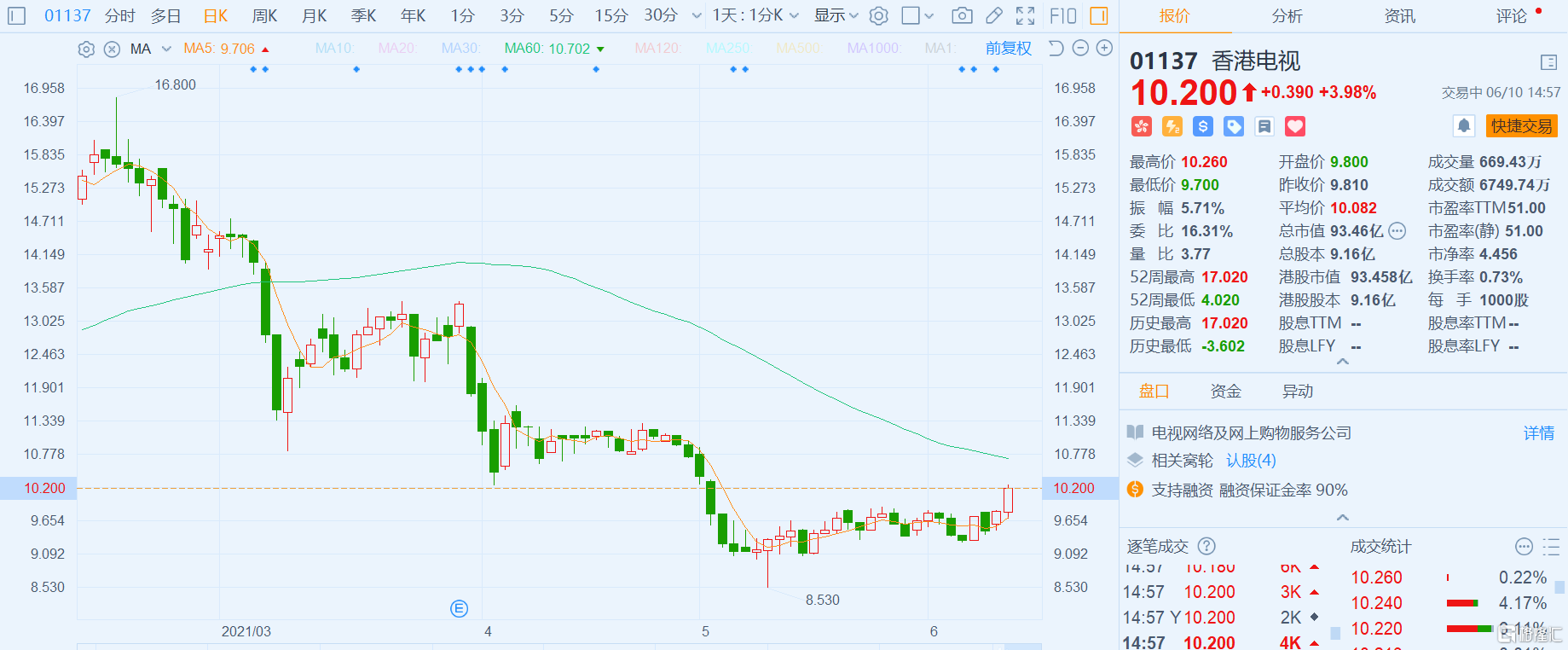Click the 快捷交易 quick trade button
This screenshot has width=1568, height=650.
1521,126
